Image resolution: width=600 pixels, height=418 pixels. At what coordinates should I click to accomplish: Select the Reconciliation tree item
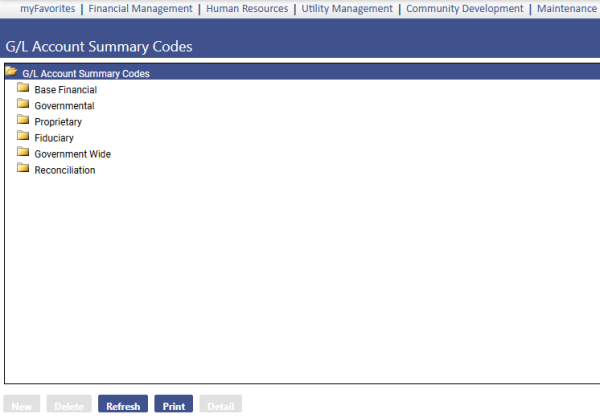65,170
